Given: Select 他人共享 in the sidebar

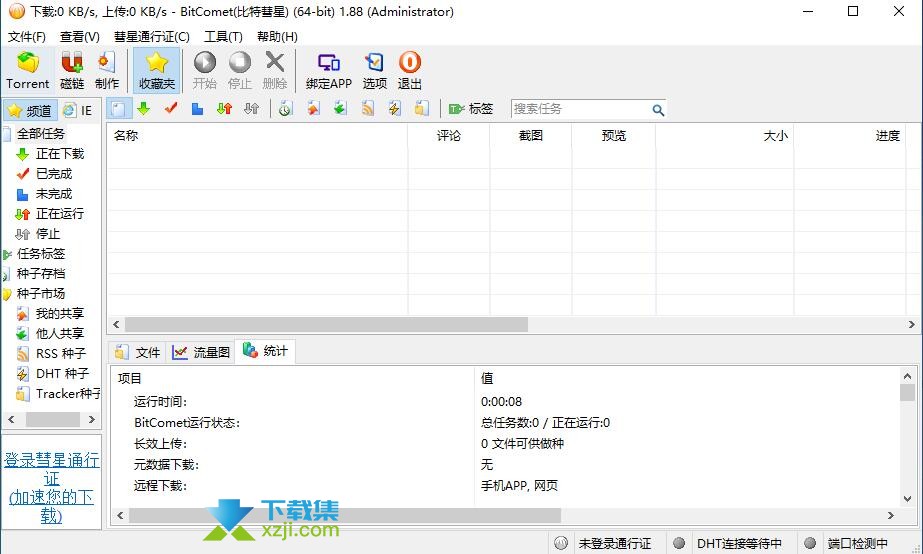Looking at the screenshot, I should [x=59, y=333].
